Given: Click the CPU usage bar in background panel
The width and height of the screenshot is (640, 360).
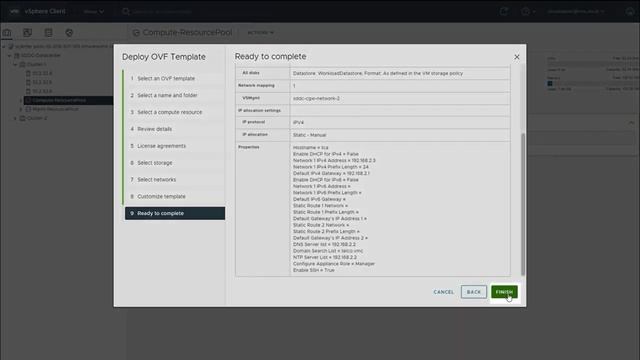Looking at the screenshot, I should [x=592, y=64].
